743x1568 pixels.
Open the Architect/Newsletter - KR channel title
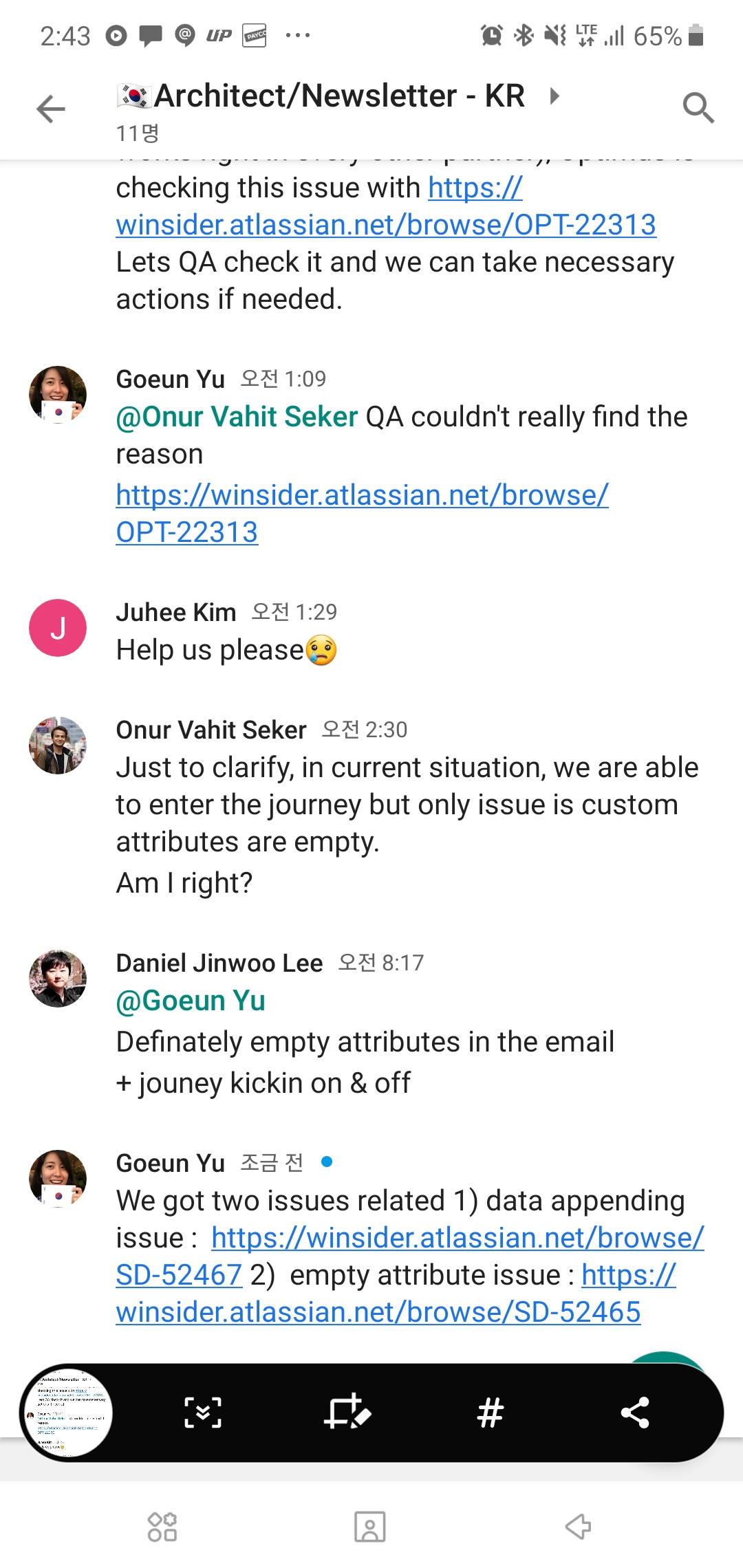(339, 96)
